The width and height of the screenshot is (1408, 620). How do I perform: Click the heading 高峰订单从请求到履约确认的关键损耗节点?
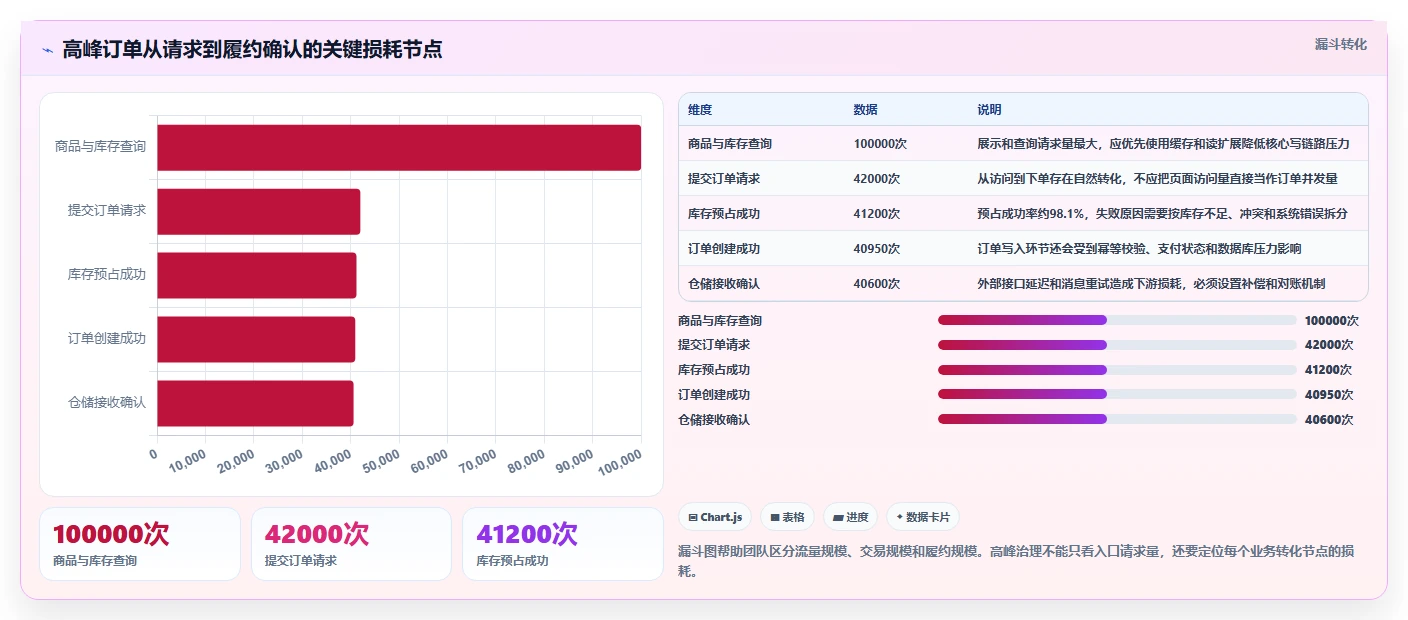tap(252, 49)
